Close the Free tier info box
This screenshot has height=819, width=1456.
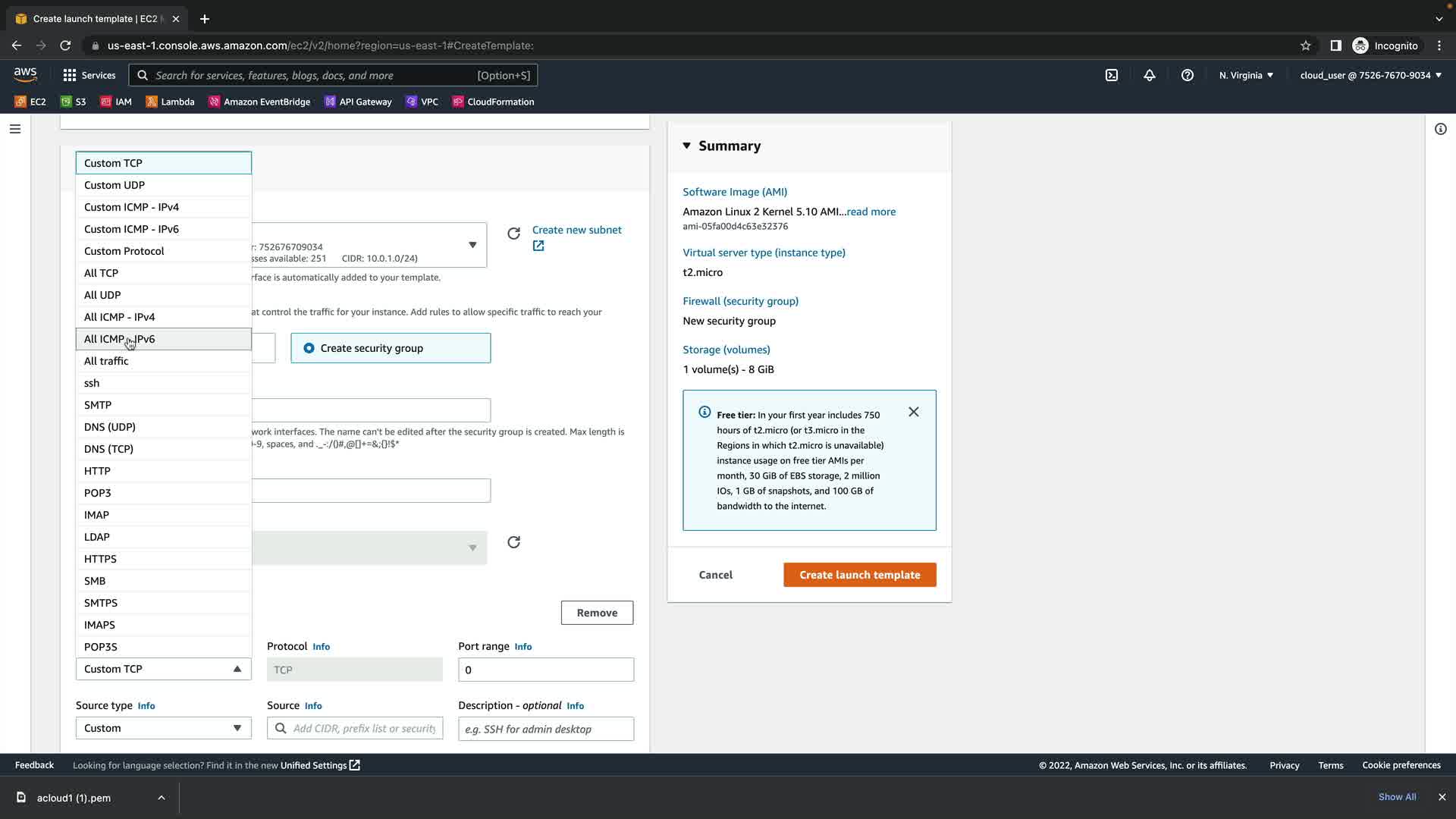pyautogui.click(x=914, y=412)
